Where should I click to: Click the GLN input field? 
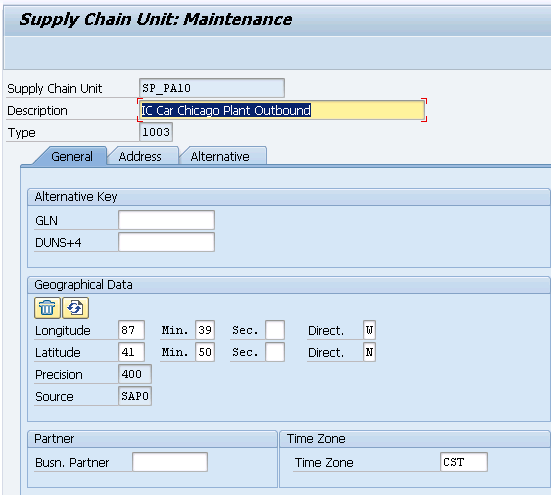[x=167, y=220]
